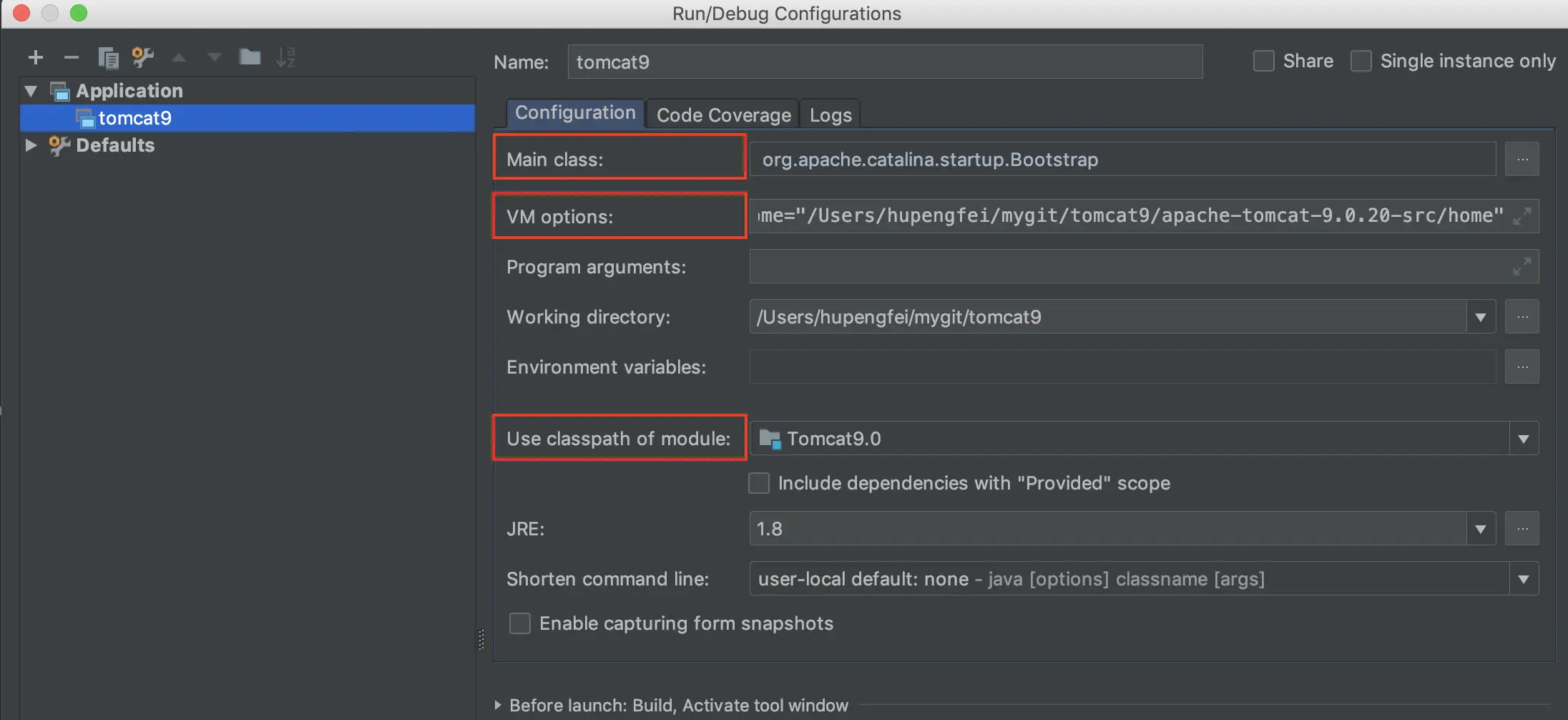This screenshot has height=720, width=1568.
Task: Click the sort configurations icon
Action: [x=285, y=57]
